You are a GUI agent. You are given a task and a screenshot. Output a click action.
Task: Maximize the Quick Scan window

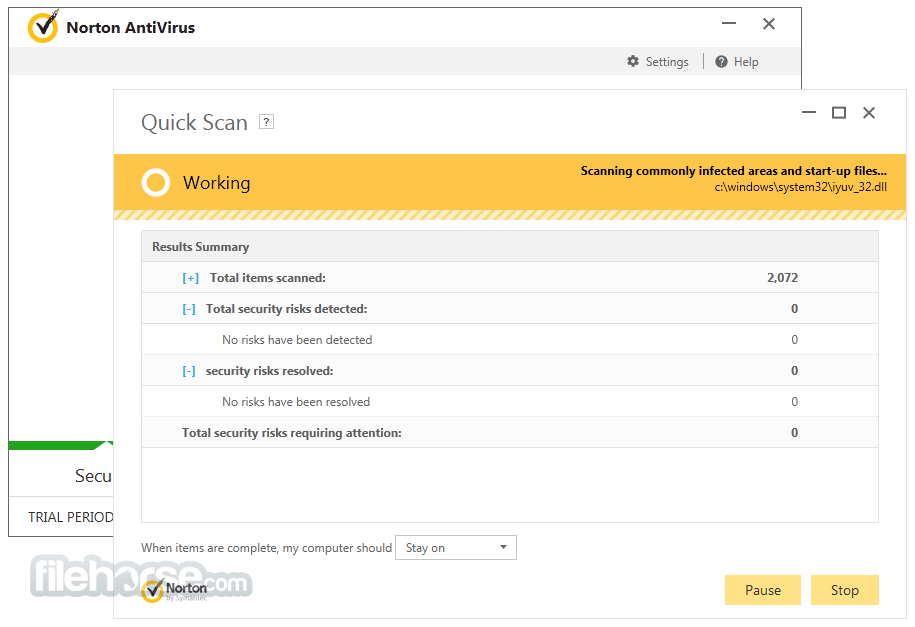pos(839,113)
